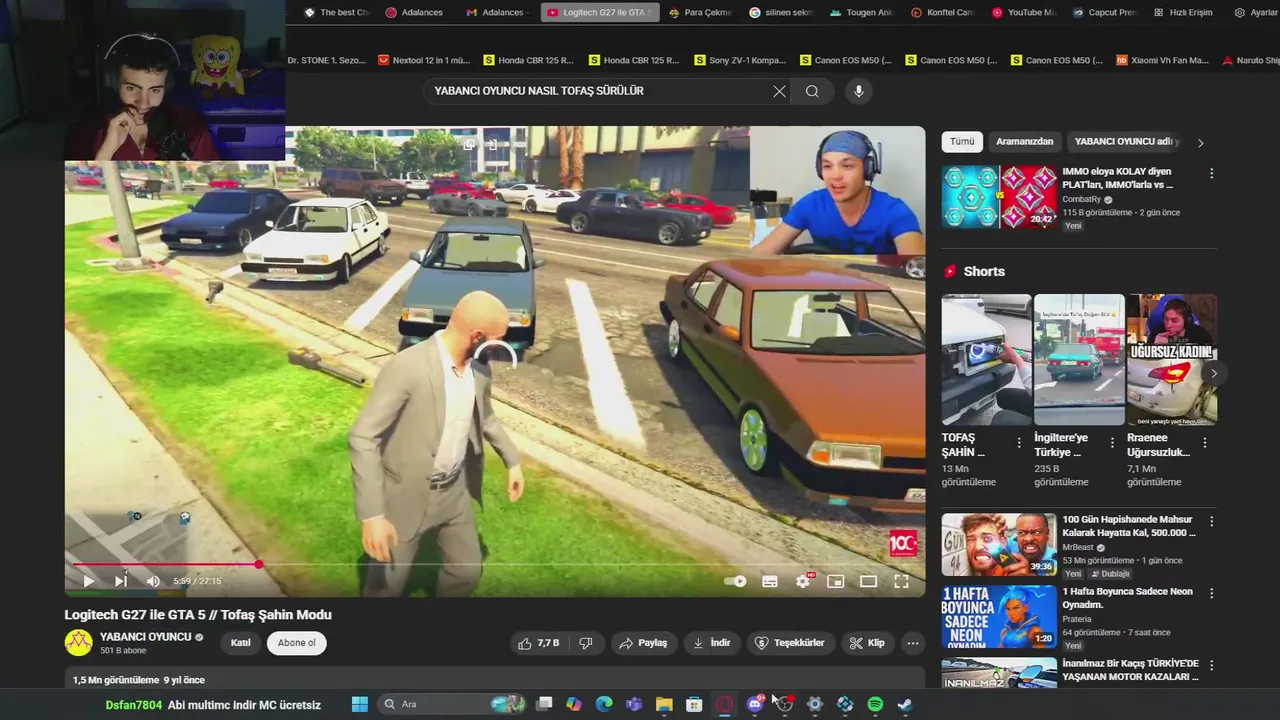1280x720 pixels.
Task: Select the YABANCI OYUNCU adlı chip
Action: pos(1123,142)
